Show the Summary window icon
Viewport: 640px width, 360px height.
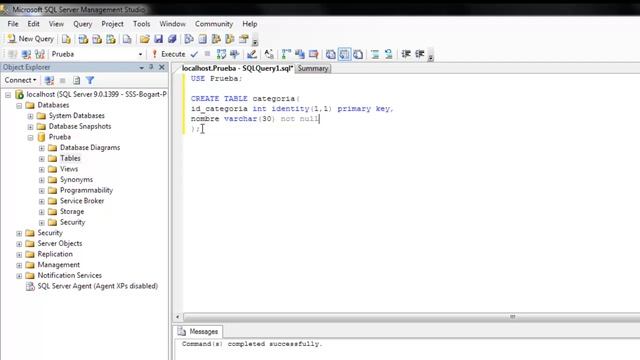coord(202,39)
